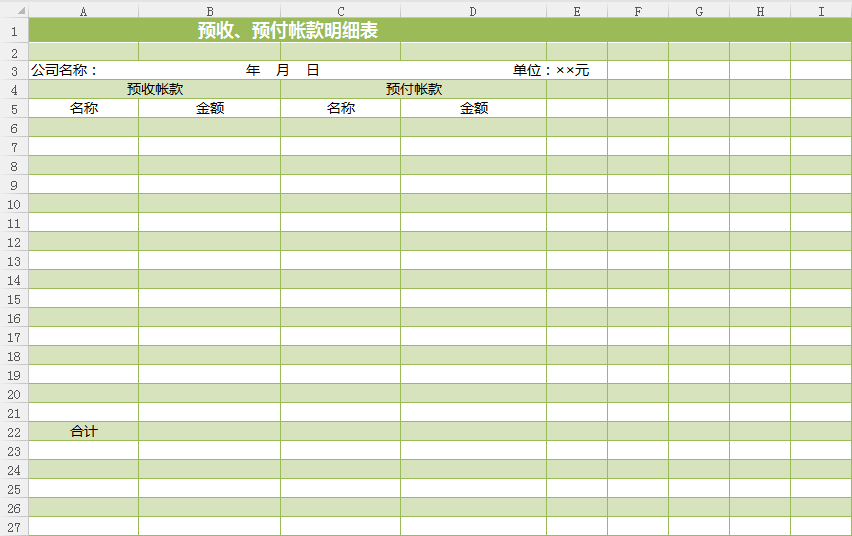Select the title cell 预收、预付帐款明细表
The image size is (852, 536).
tap(288, 31)
